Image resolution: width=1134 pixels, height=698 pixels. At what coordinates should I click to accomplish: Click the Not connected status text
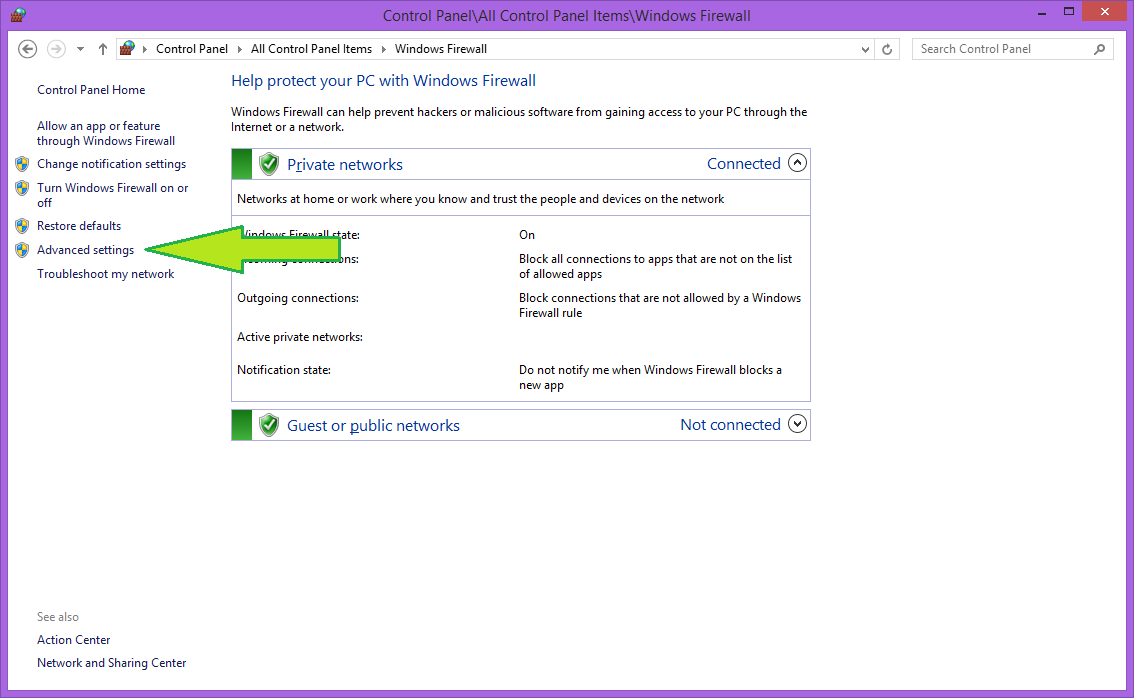730,425
